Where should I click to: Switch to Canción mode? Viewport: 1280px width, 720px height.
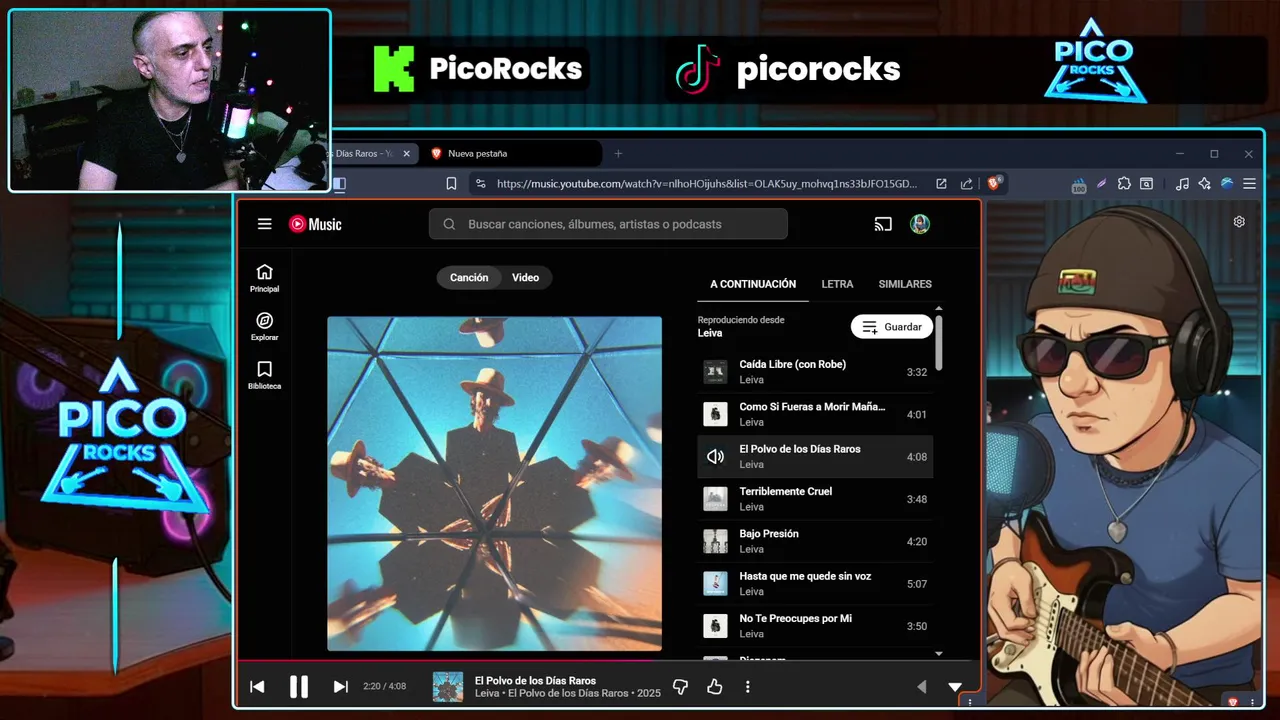(469, 278)
